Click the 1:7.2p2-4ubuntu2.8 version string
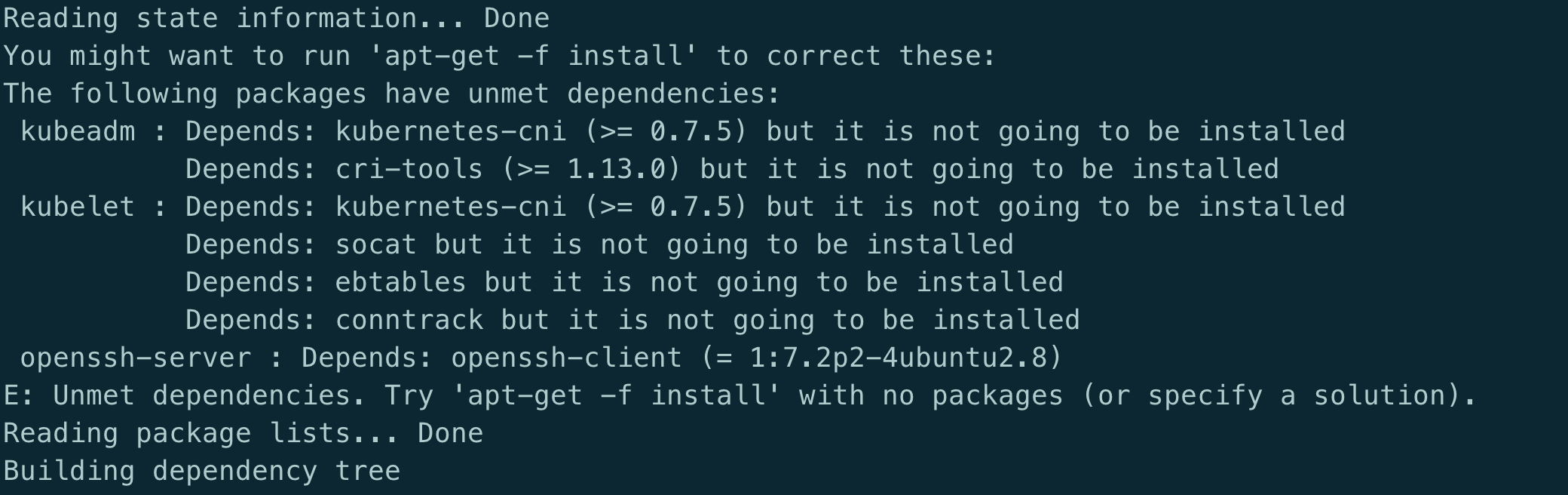Image resolution: width=1568 pixels, height=495 pixels. (x=898, y=358)
